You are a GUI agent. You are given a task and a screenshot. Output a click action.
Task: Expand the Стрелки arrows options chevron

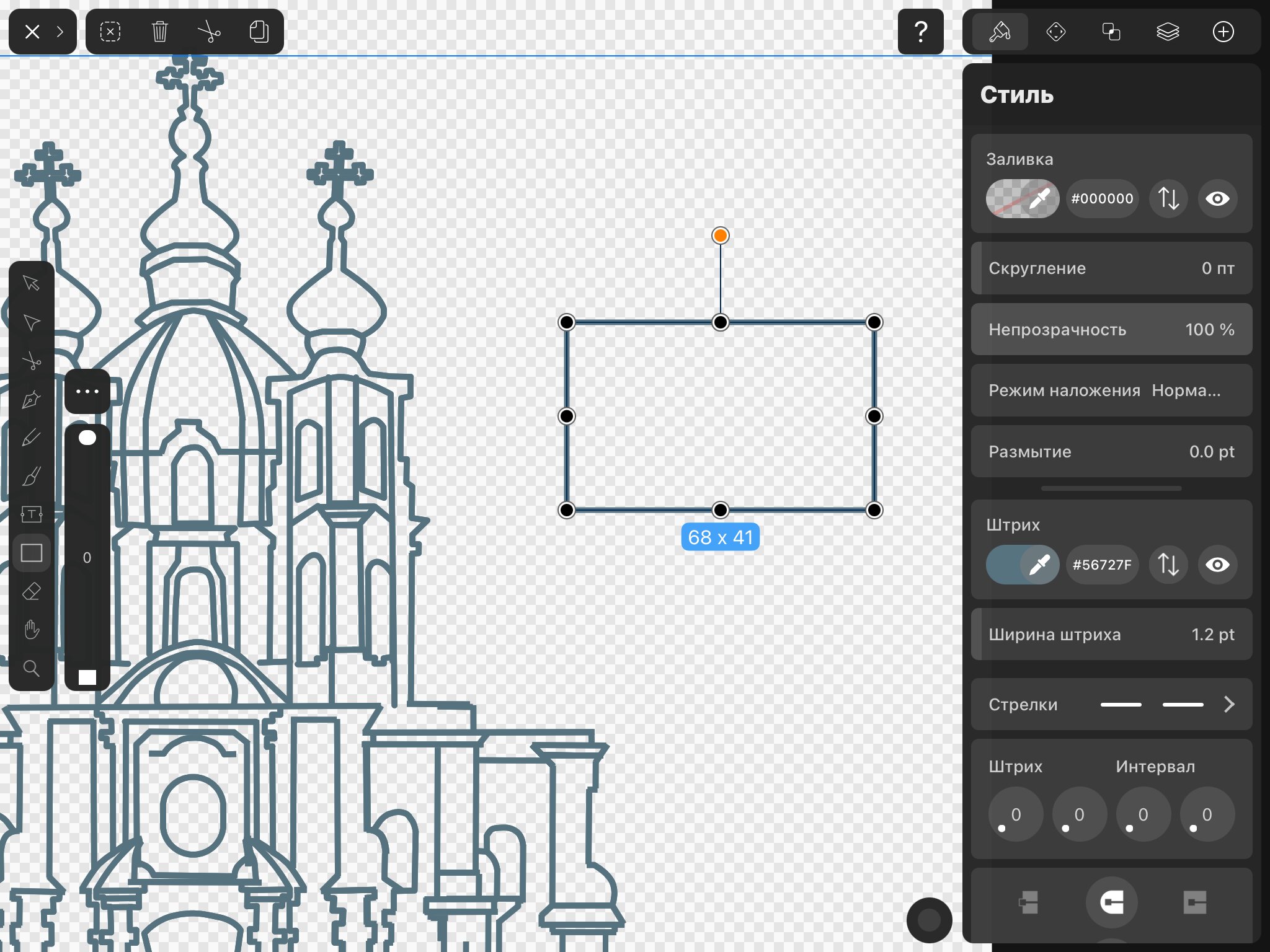tap(1229, 705)
